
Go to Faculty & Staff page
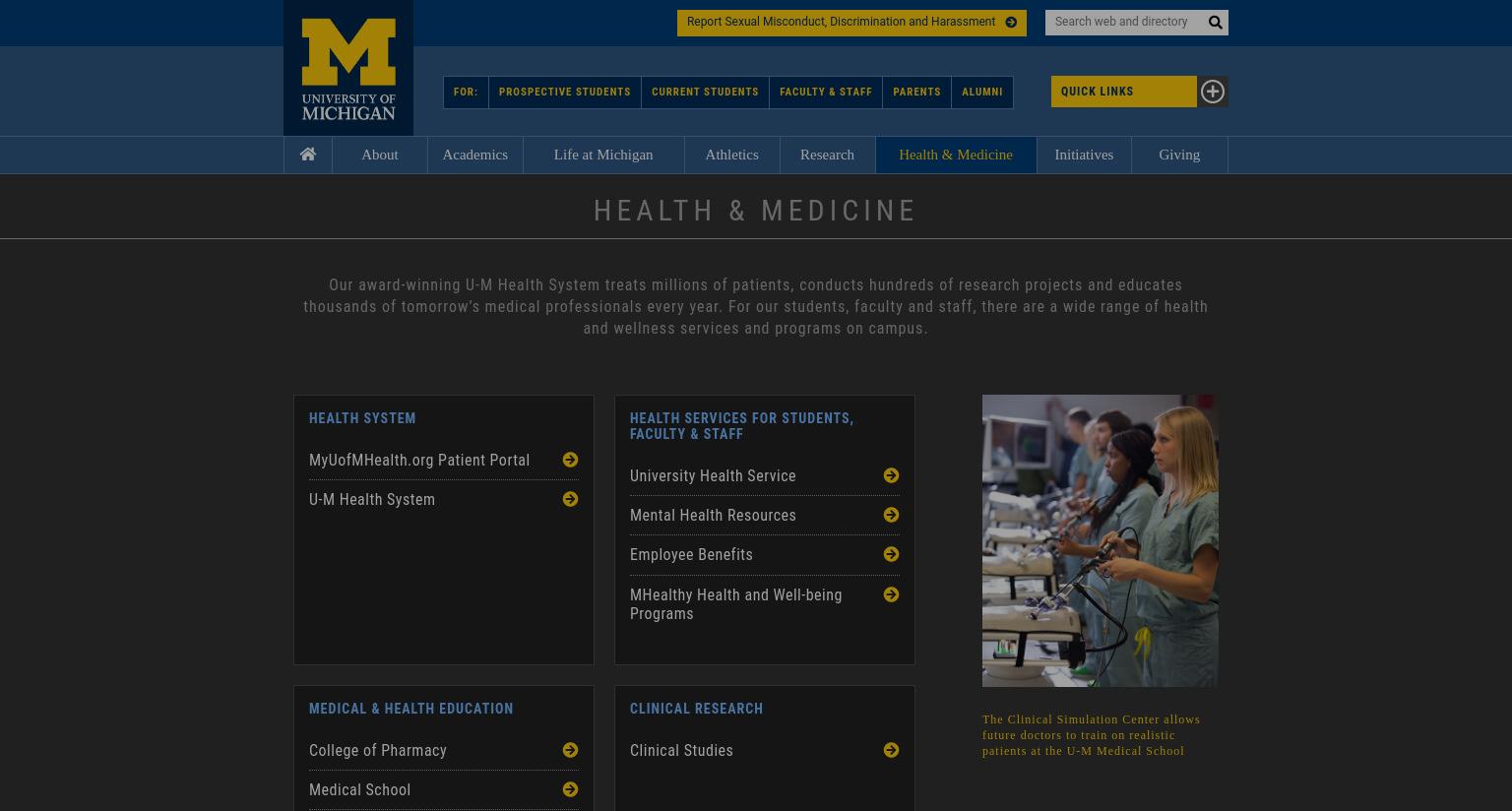click(826, 93)
